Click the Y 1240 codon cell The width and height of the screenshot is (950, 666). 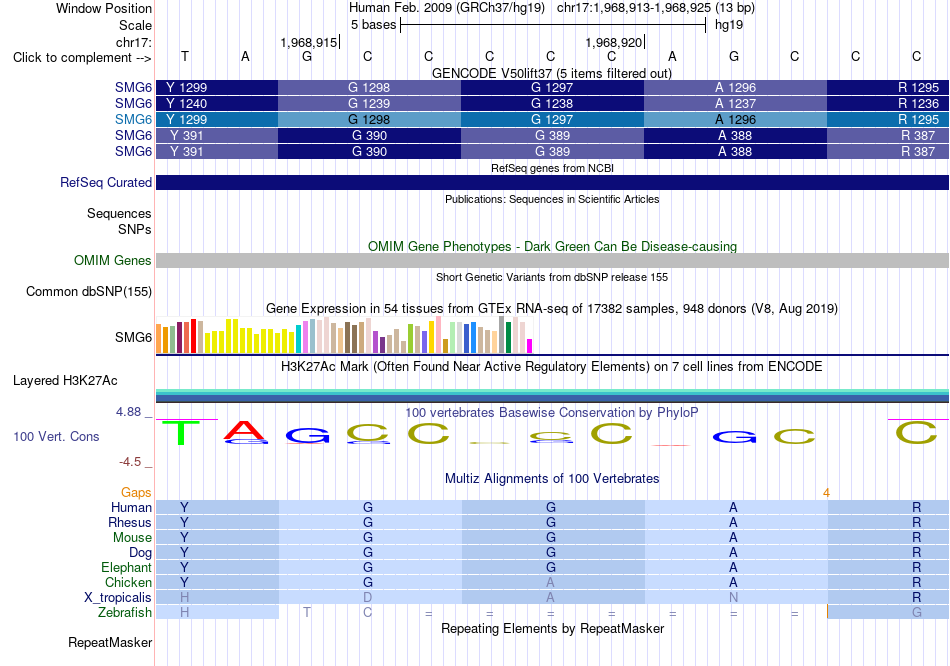[x=217, y=104]
